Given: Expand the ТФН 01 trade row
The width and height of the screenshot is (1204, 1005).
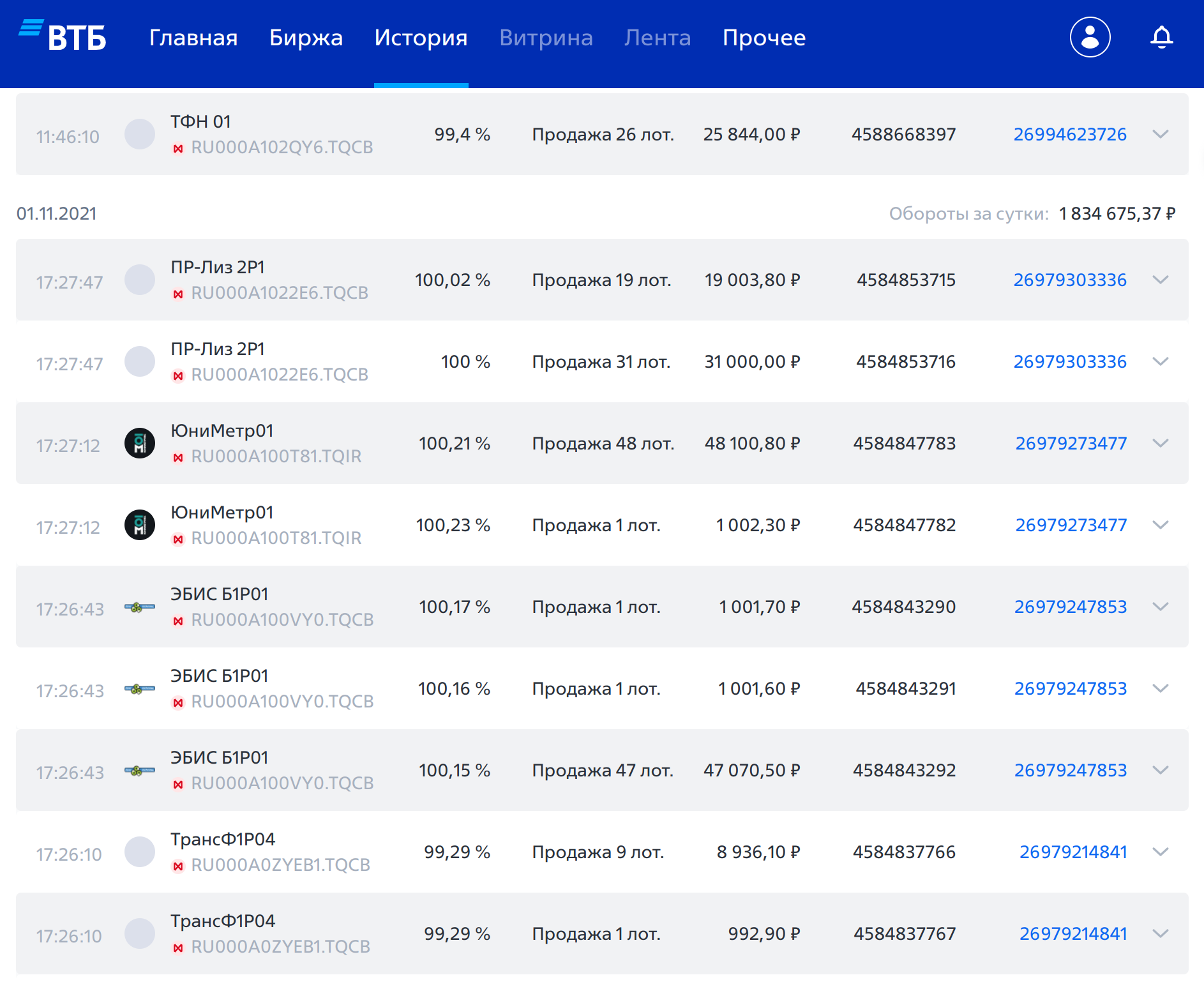Looking at the screenshot, I should coord(1161,134).
